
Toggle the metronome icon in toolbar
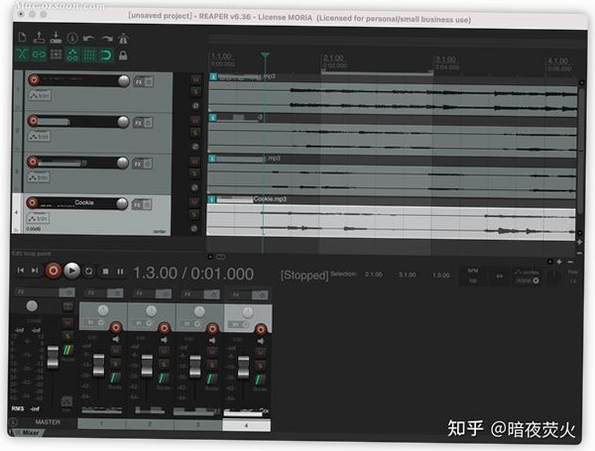pos(123,38)
